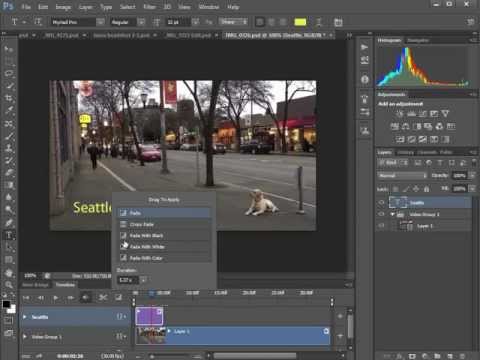Expand the Seattle track in timeline
The width and height of the screenshot is (480, 360).
[25, 317]
